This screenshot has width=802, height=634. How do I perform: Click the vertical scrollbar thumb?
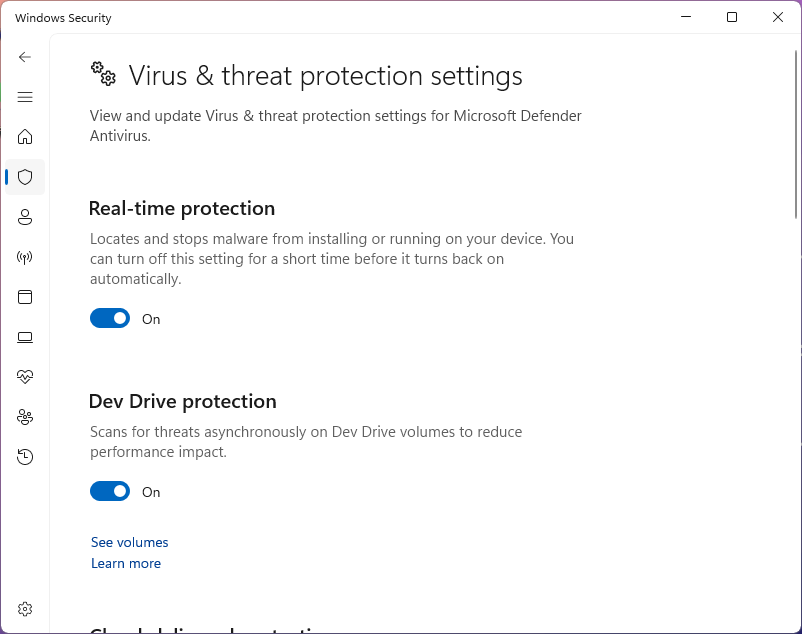click(x=796, y=135)
